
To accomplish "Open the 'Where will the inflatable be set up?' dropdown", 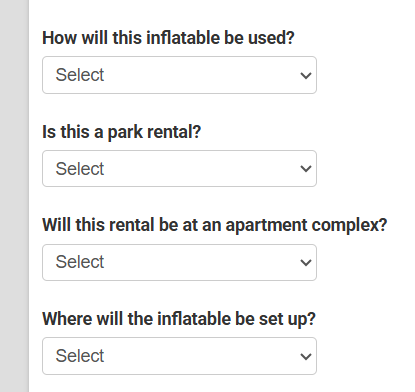I will click(179, 356).
